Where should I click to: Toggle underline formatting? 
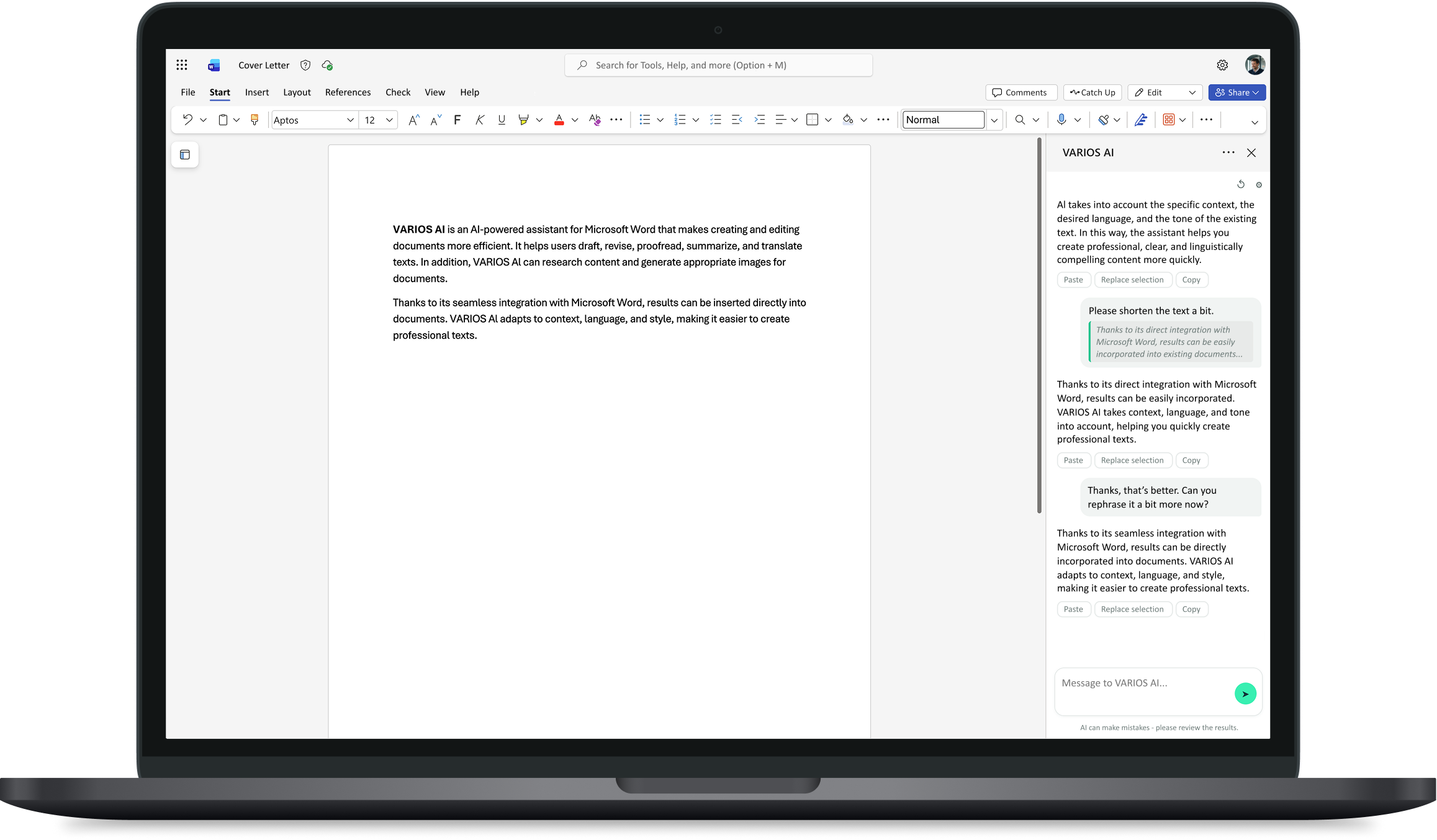pyautogui.click(x=502, y=120)
